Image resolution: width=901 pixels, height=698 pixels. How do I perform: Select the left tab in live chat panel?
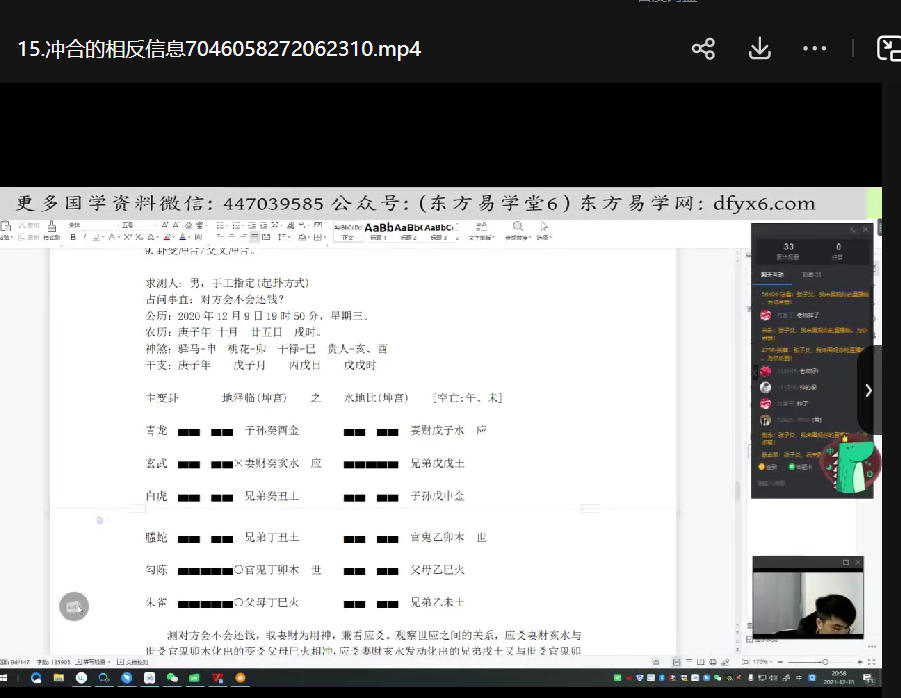point(773,274)
